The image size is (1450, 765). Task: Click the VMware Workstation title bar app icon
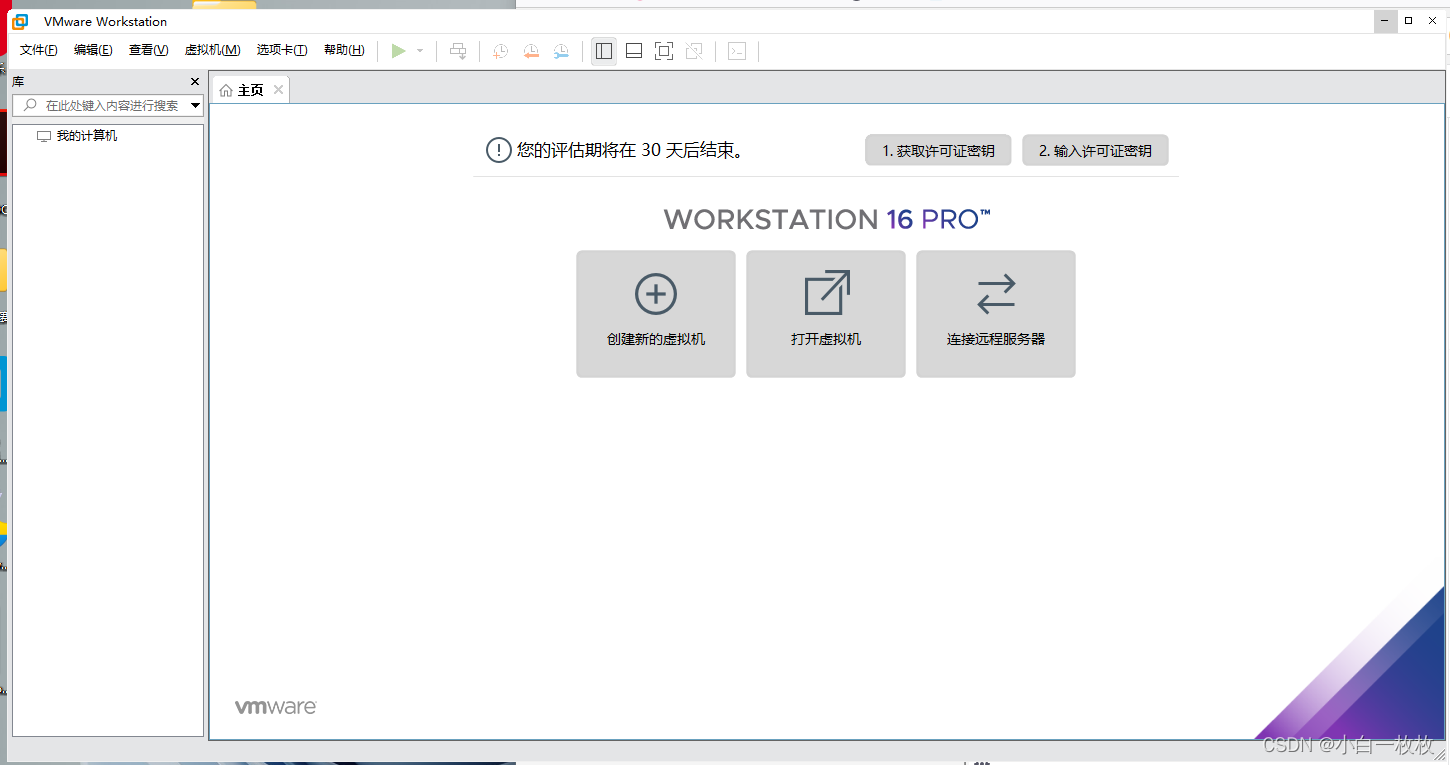click(x=20, y=21)
